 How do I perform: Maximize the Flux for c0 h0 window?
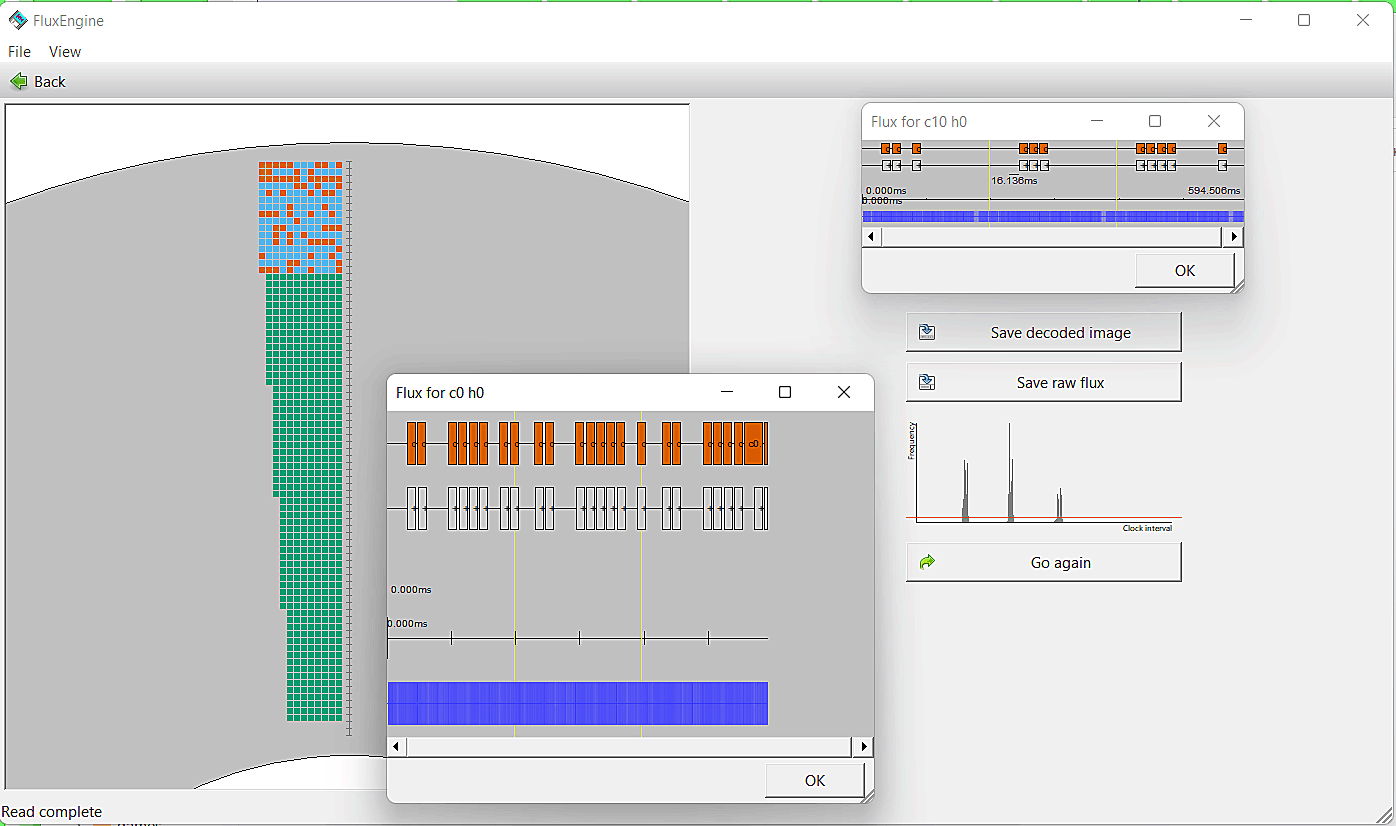[785, 392]
